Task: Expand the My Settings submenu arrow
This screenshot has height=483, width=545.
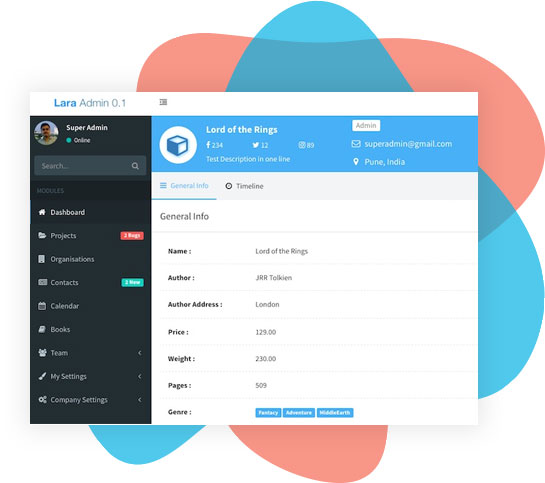Action: (x=140, y=376)
